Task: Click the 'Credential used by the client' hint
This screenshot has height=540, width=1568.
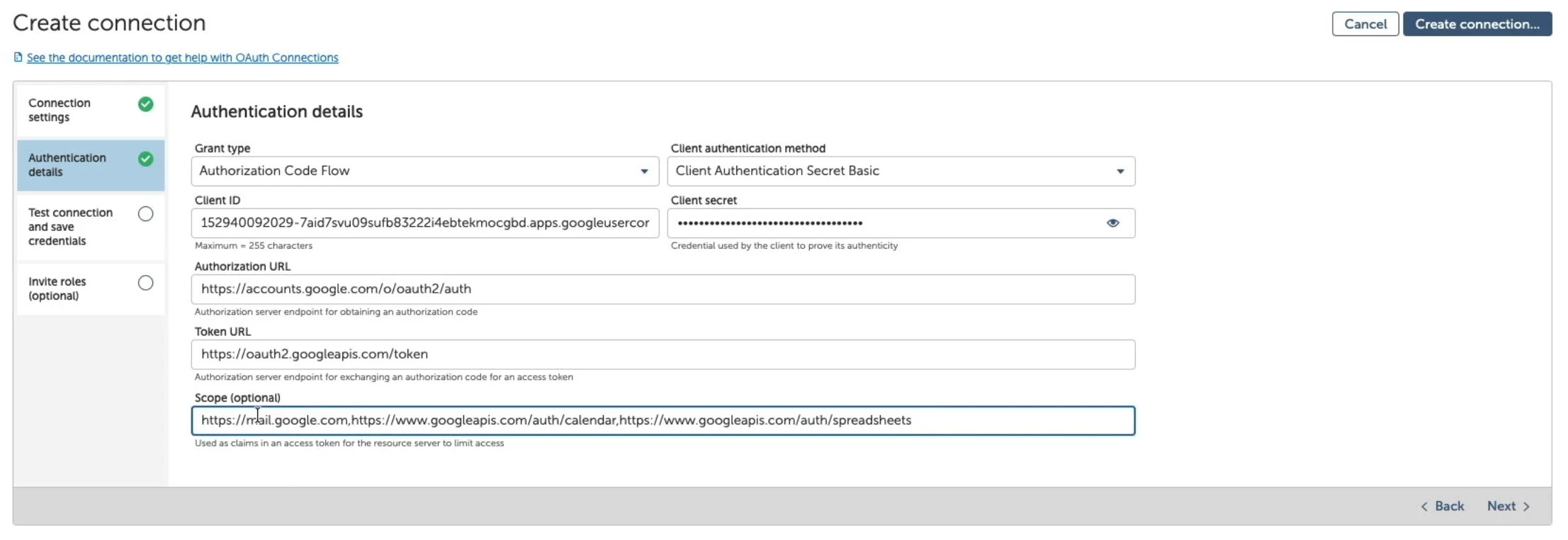Action: point(784,246)
